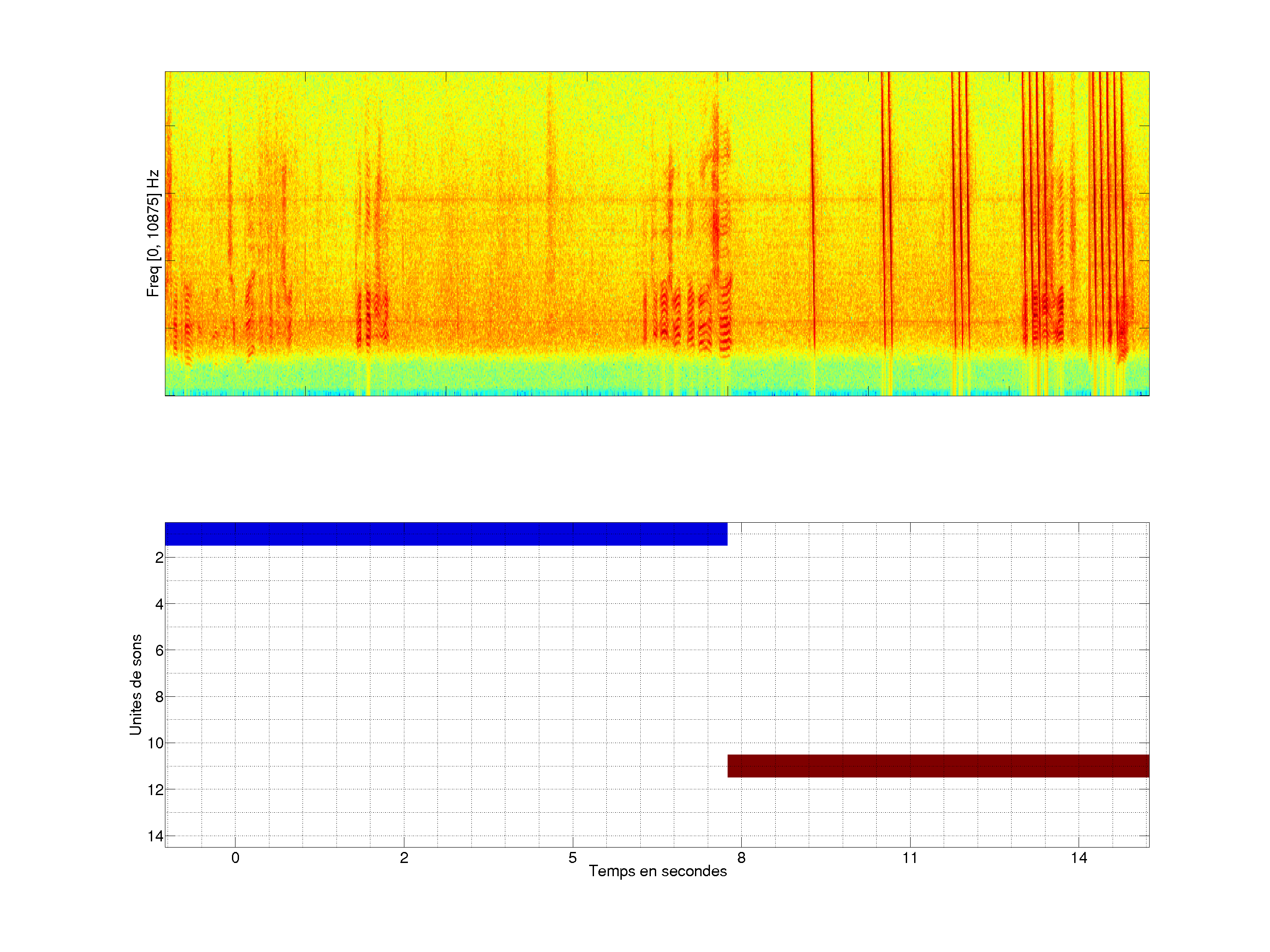
Task: Click the blue bar in lower plot
Action: coord(445,534)
